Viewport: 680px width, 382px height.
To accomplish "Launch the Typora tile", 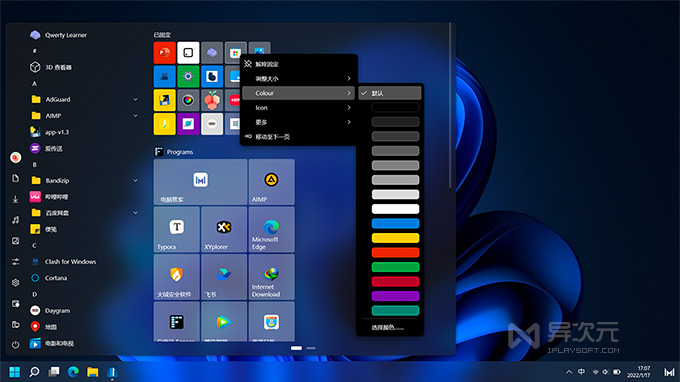I will pyautogui.click(x=177, y=229).
